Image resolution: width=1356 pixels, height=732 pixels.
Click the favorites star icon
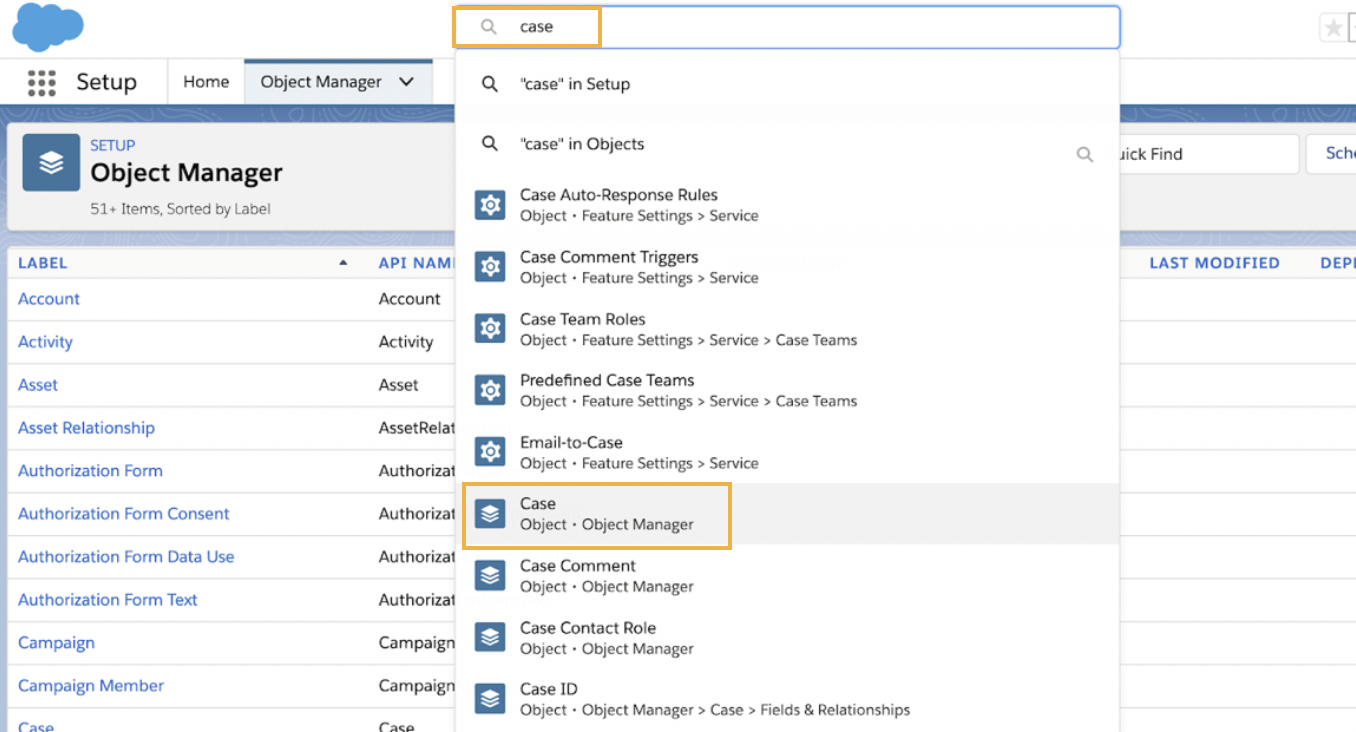point(1333,28)
